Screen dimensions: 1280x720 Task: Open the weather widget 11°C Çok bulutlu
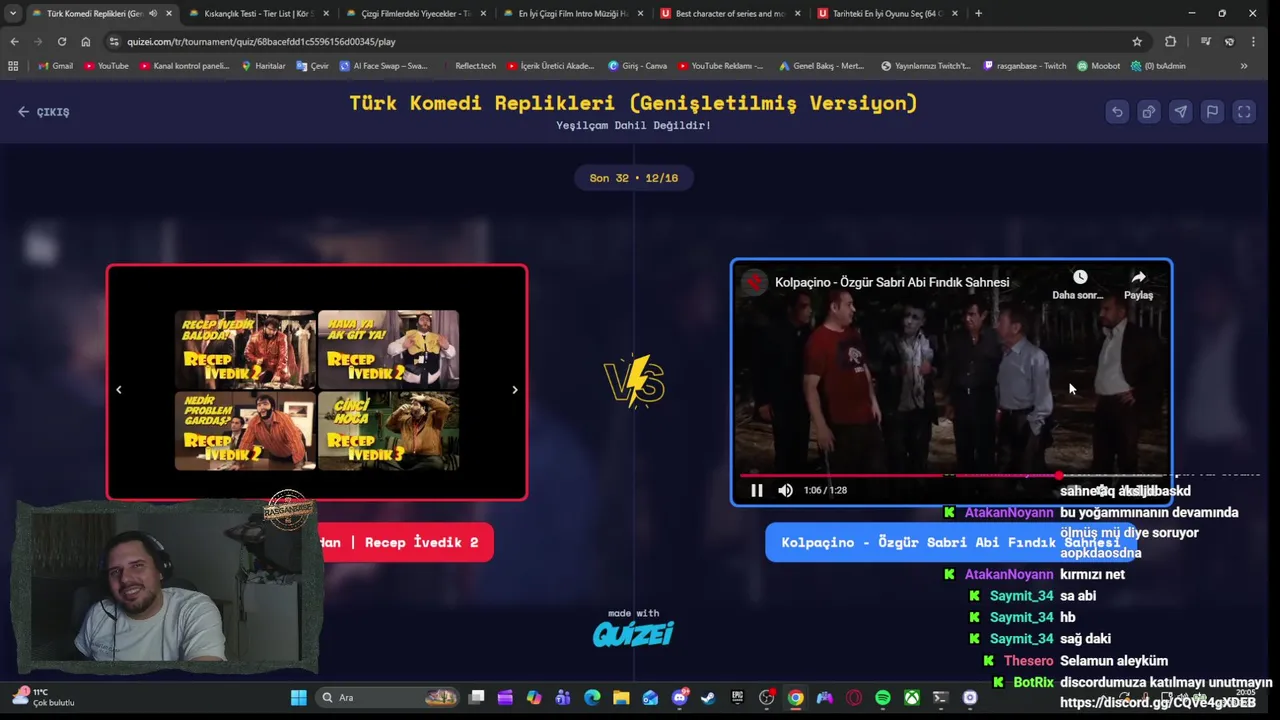point(42,697)
